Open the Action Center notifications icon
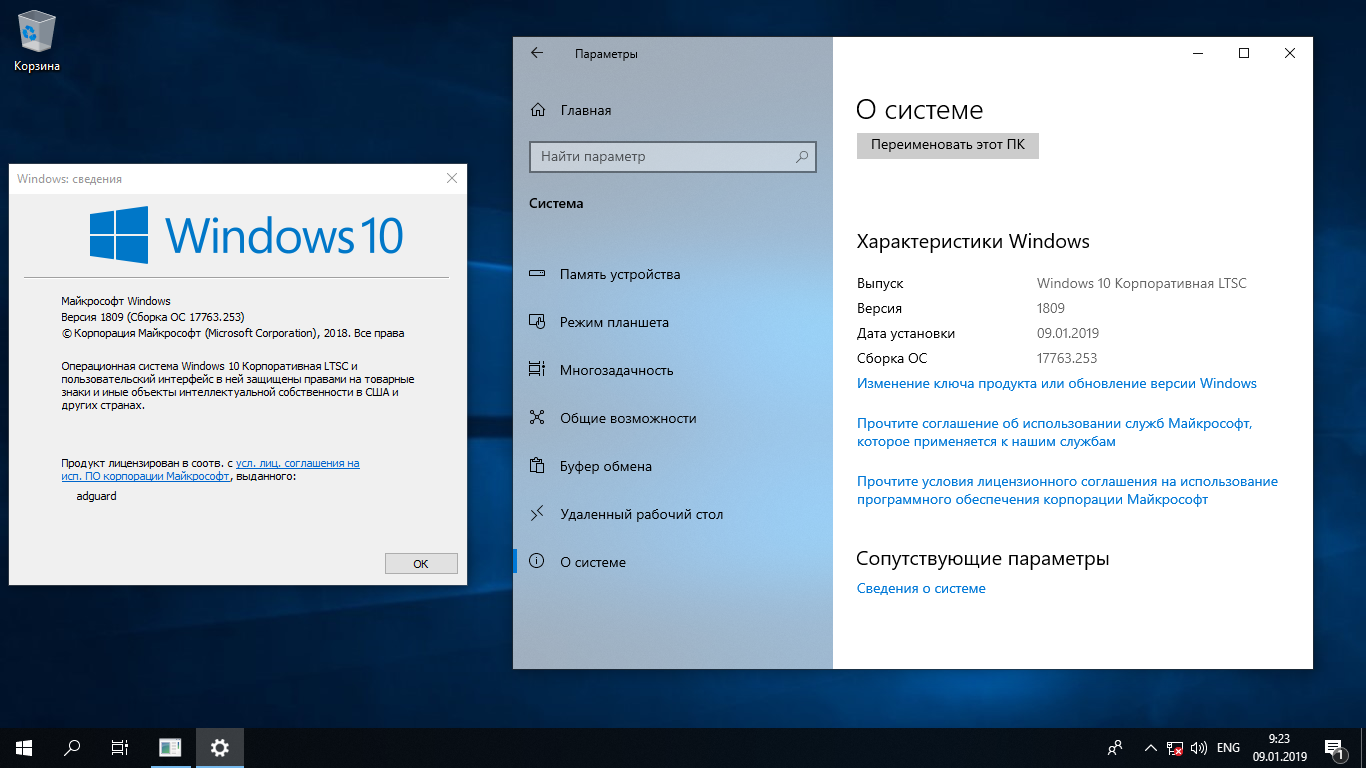Viewport: 1366px width, 768px height. (x=1334, y=748)
